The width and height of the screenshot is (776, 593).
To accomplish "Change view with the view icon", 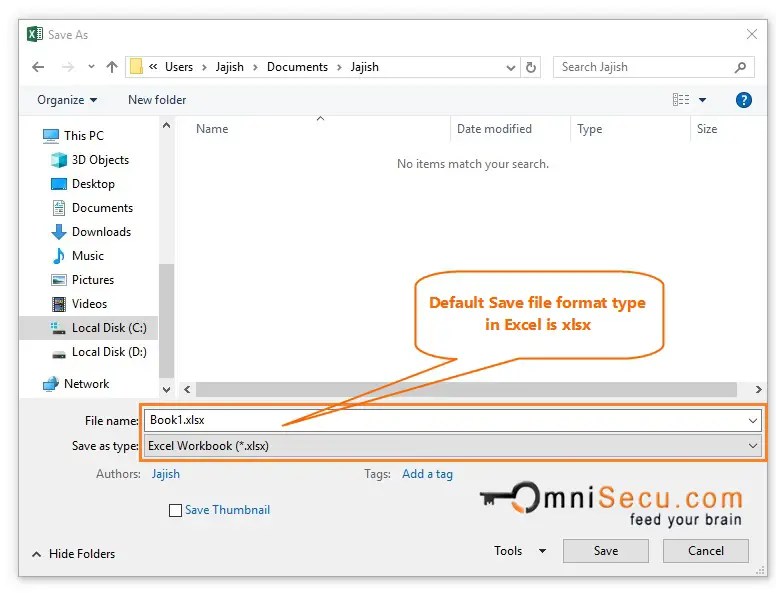I will click(681, 99).
